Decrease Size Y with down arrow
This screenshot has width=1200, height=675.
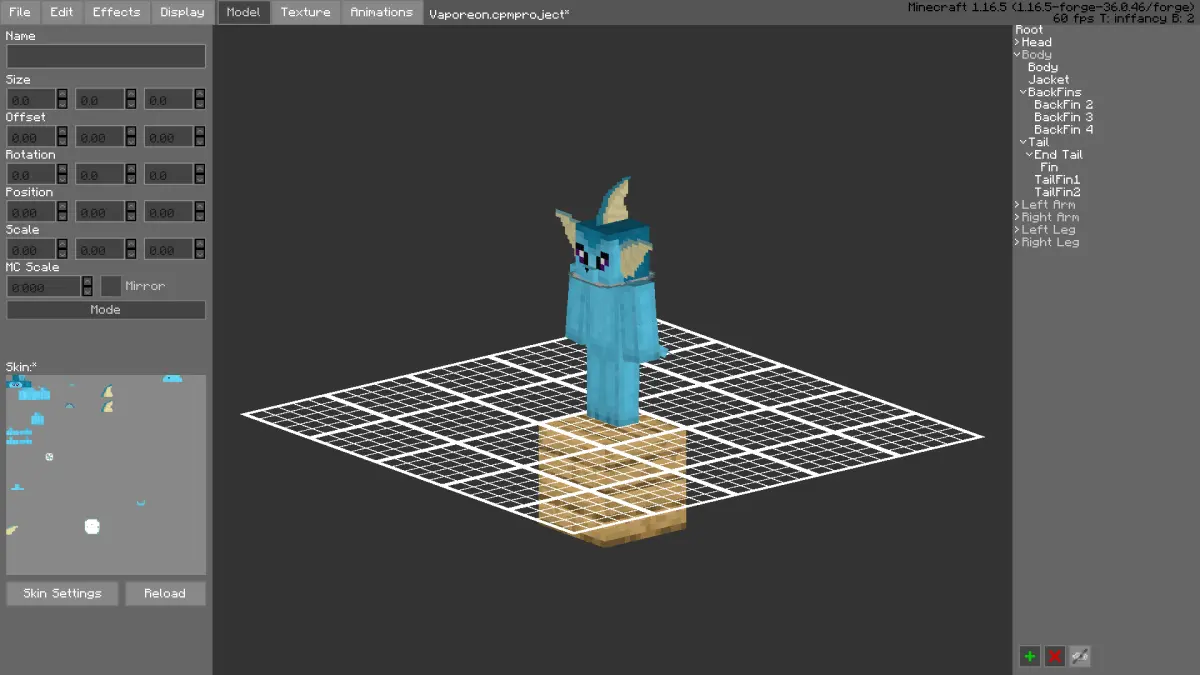coord(131,105)
